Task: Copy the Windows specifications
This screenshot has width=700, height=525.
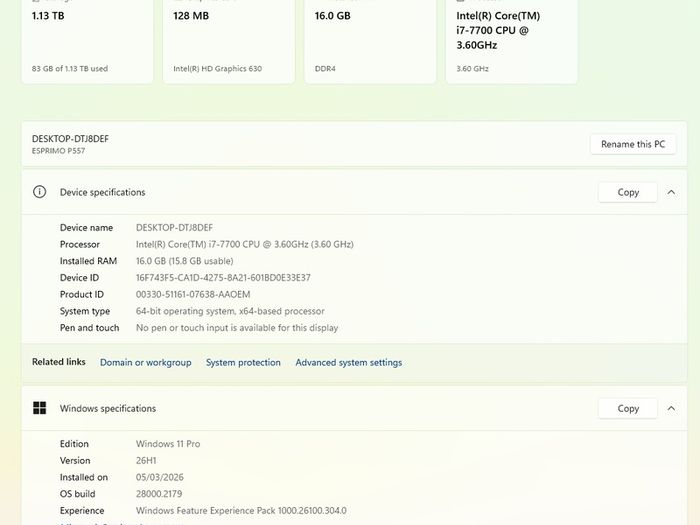Action: click(x=628, y=408)
